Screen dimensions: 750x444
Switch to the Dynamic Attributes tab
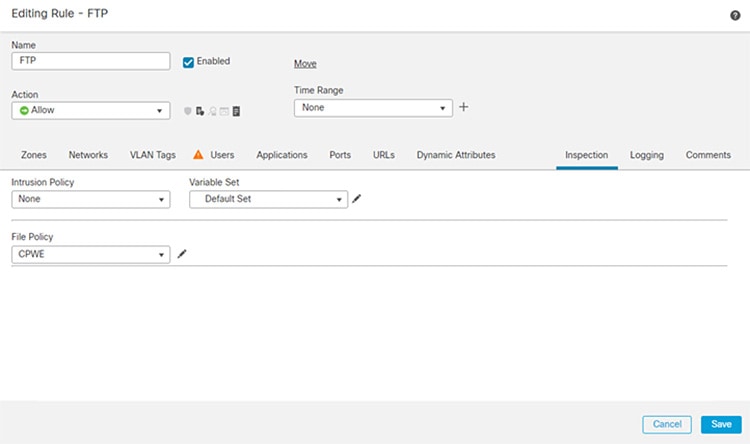[x=456, y=155]
